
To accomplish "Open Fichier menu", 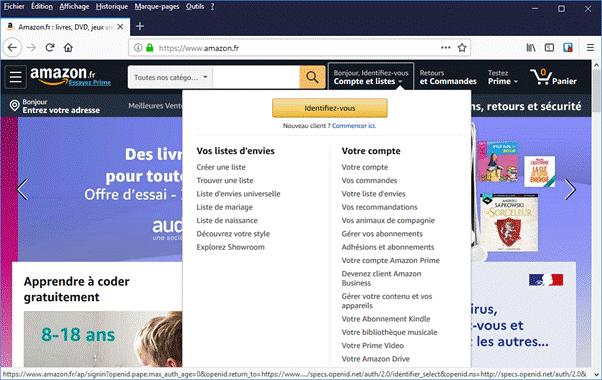I will pyautogui.click(x=14, y=7).
